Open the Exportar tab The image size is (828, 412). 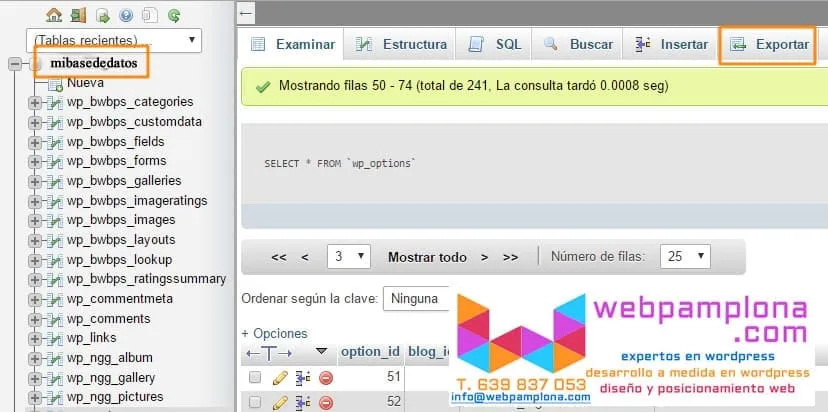[769, 44]
